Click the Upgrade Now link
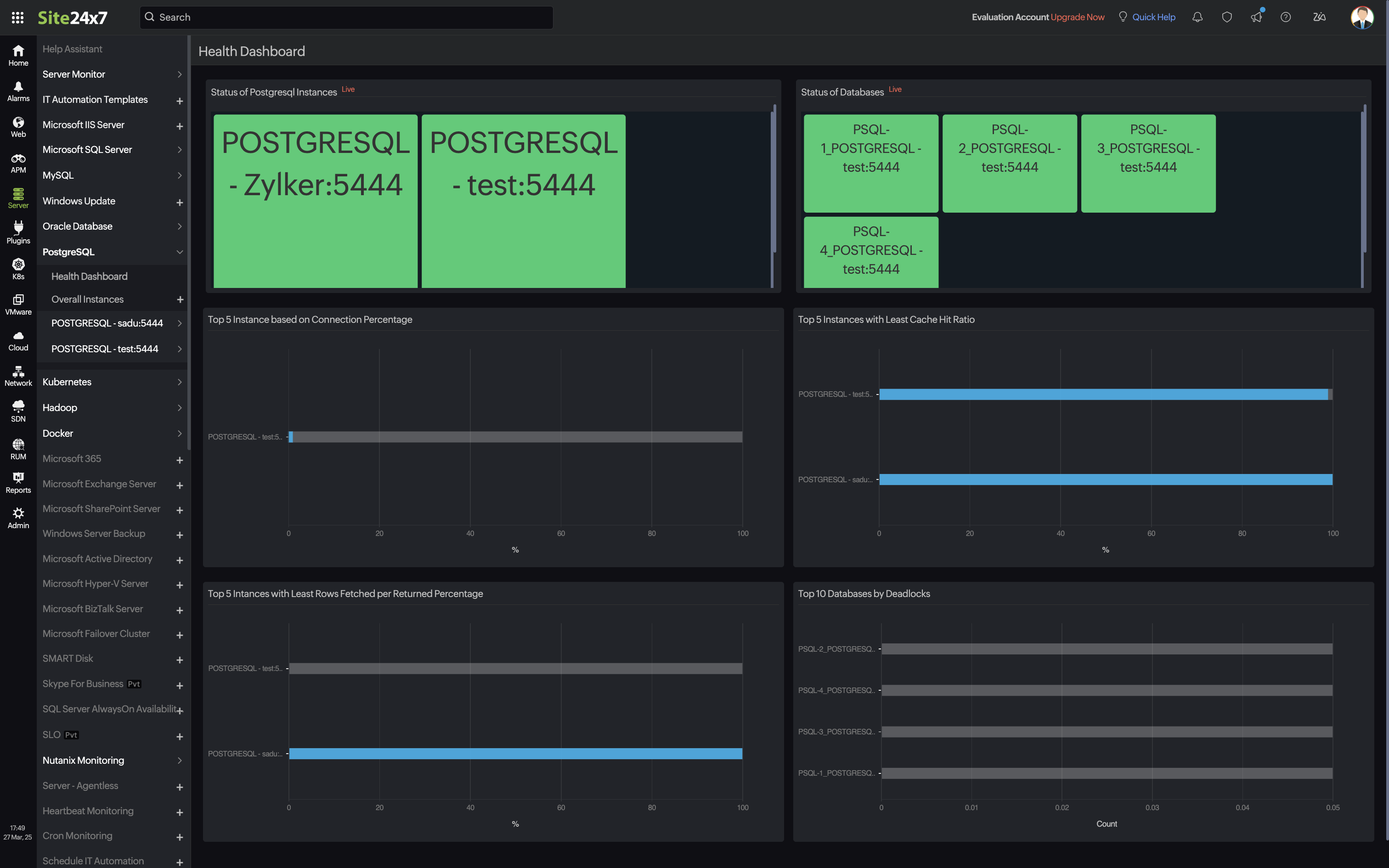The image size is (1389, 868). pyautogui.click(x=1077, y=17)
